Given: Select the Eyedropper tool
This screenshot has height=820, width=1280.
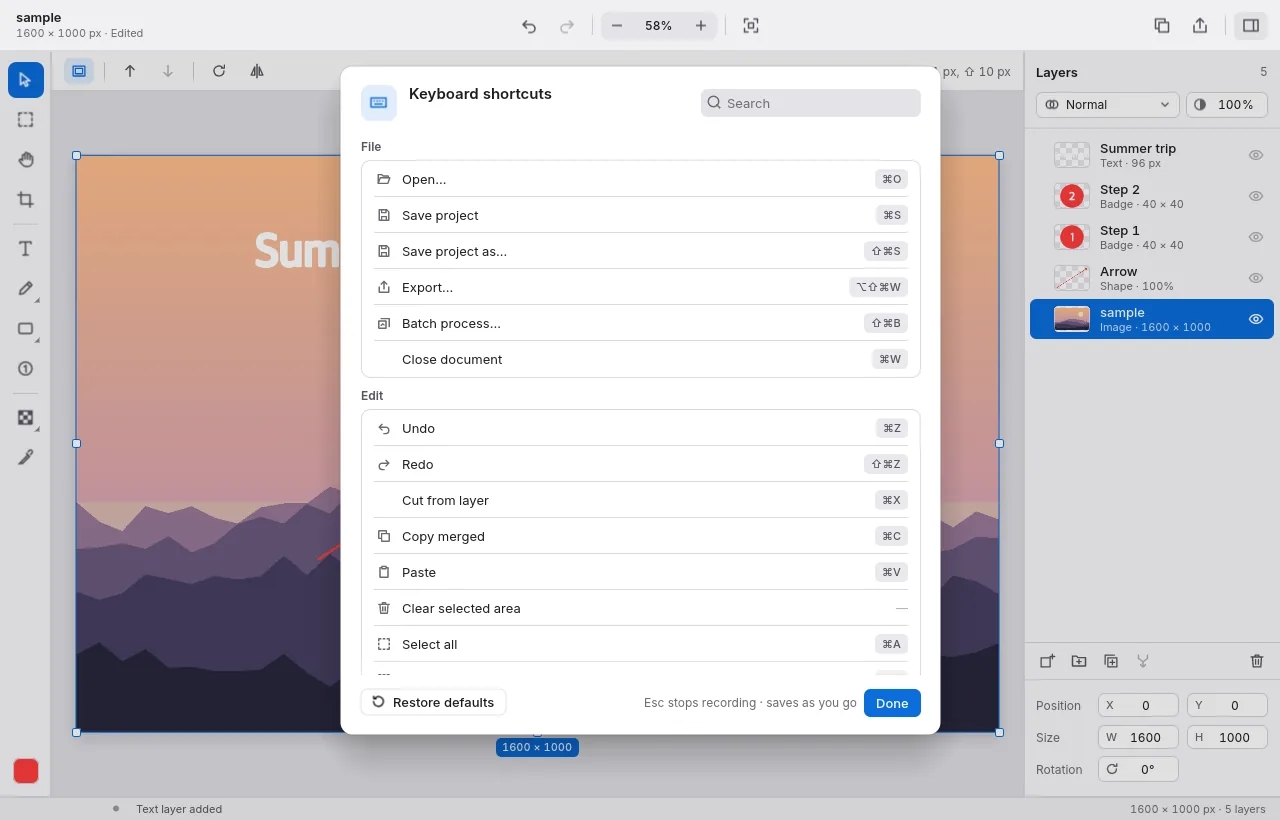Looking at the screenshot, I should (x=26, y=457).
